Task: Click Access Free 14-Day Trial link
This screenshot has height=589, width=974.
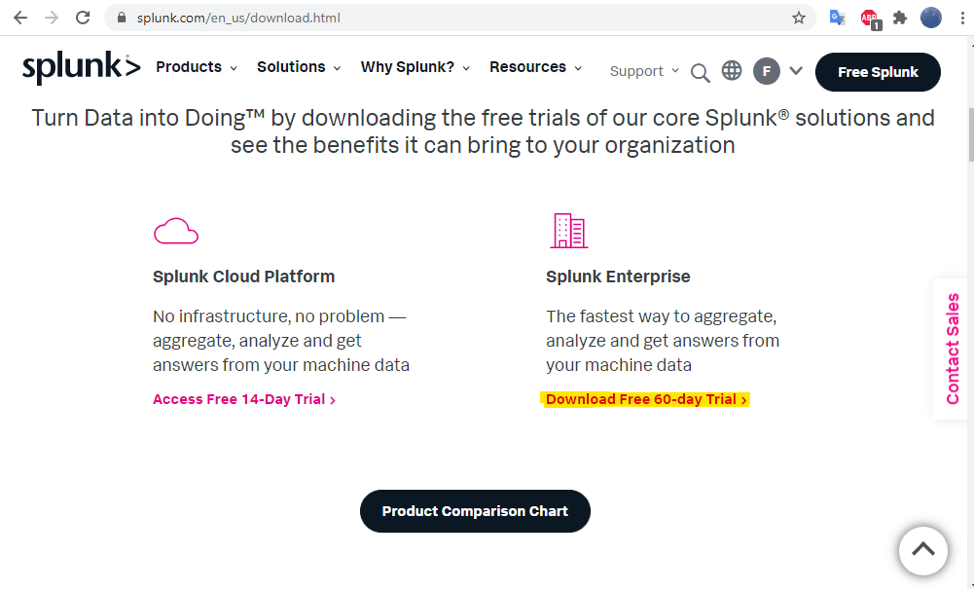Action: pyautogui.click(x=244, y=400)
